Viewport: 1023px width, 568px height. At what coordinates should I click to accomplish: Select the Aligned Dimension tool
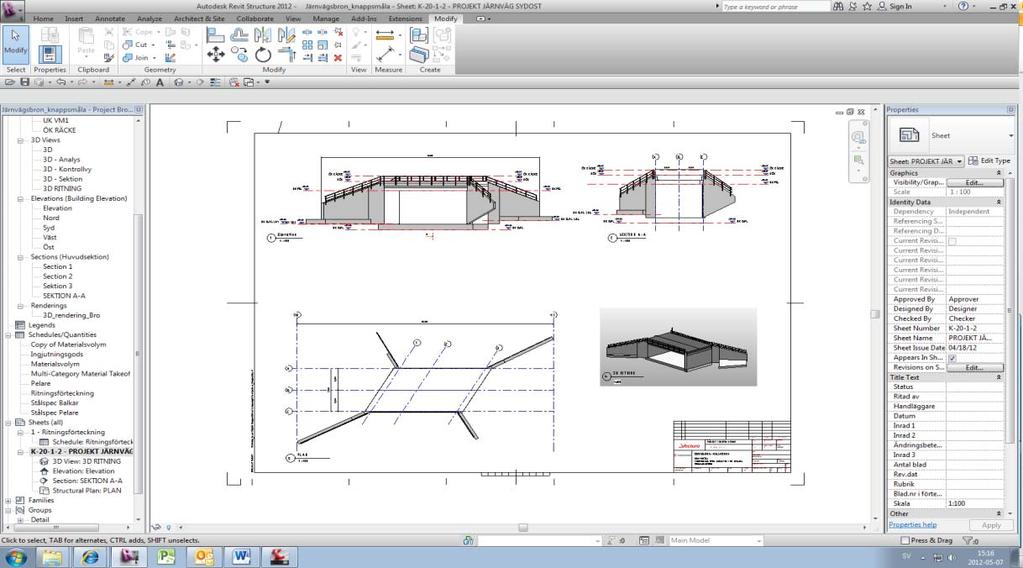pyautogui.click(x=385, y=35)
